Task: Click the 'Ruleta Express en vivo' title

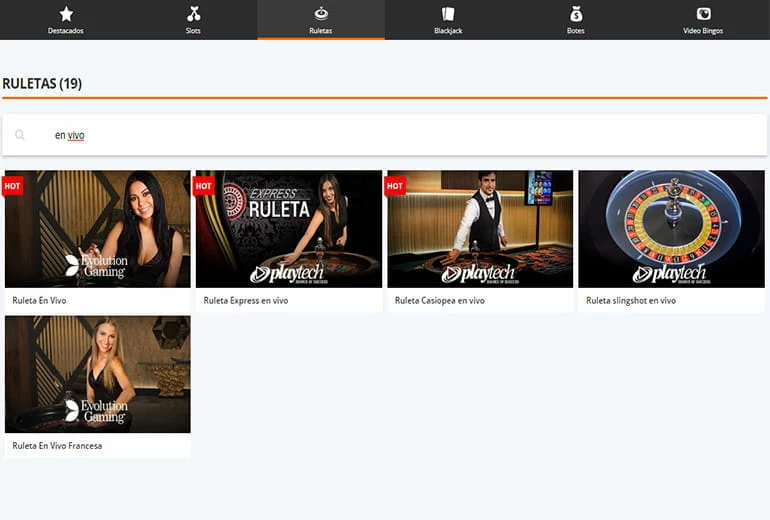Action: [x=246, y=301]
